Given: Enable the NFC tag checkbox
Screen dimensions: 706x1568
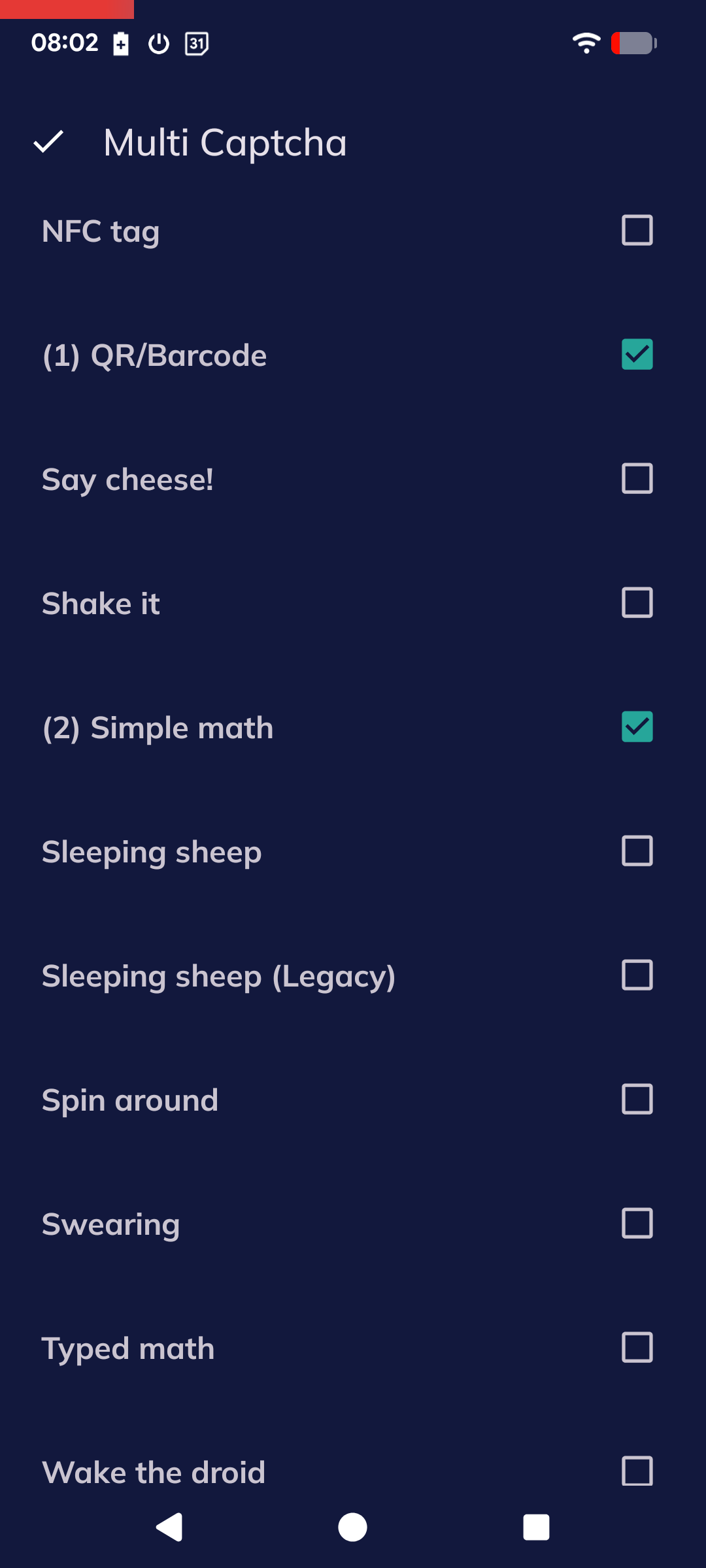Looking at the screenshot, I should tap(637, 231).
